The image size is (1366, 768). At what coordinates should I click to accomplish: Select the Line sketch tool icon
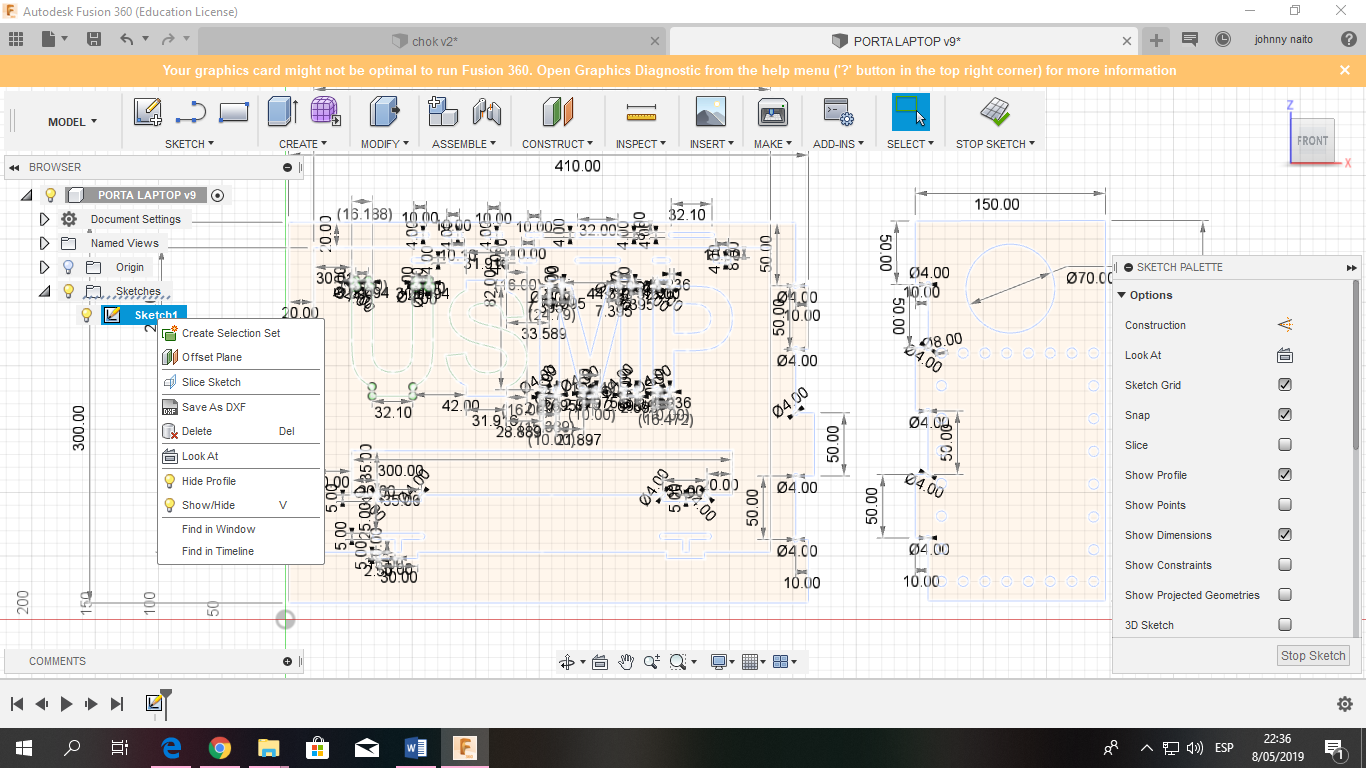click(x=190, y=112)
